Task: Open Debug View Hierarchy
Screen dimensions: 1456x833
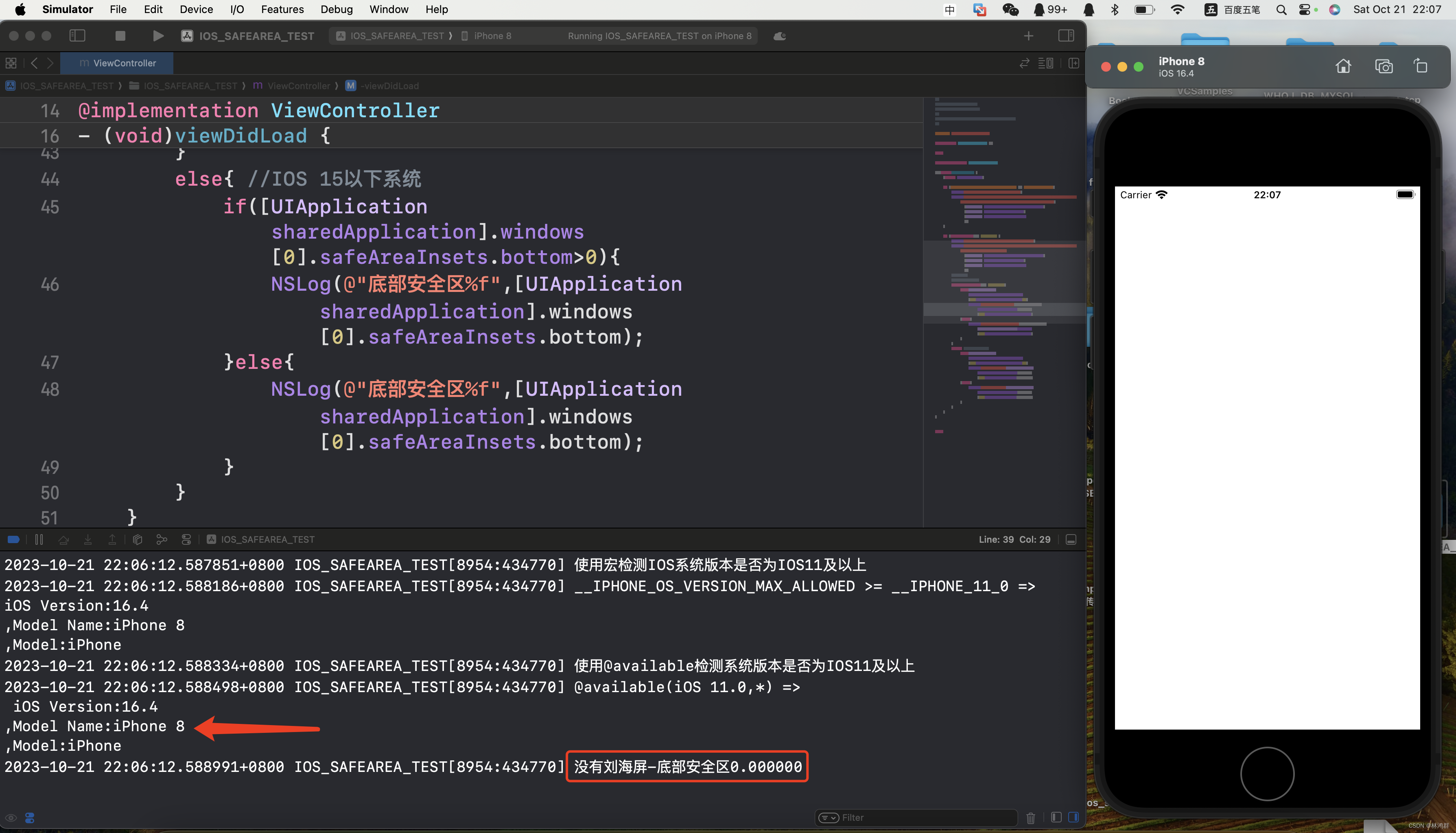Action: click(x=137, y=539)
